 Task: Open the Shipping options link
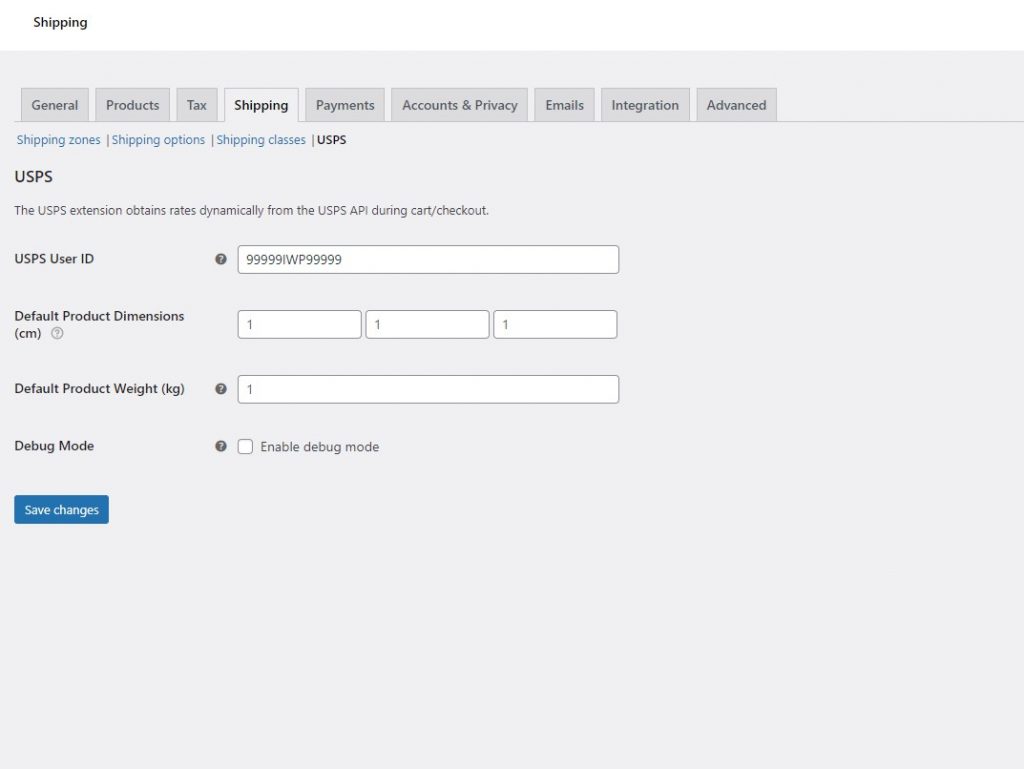pos(158,140)
